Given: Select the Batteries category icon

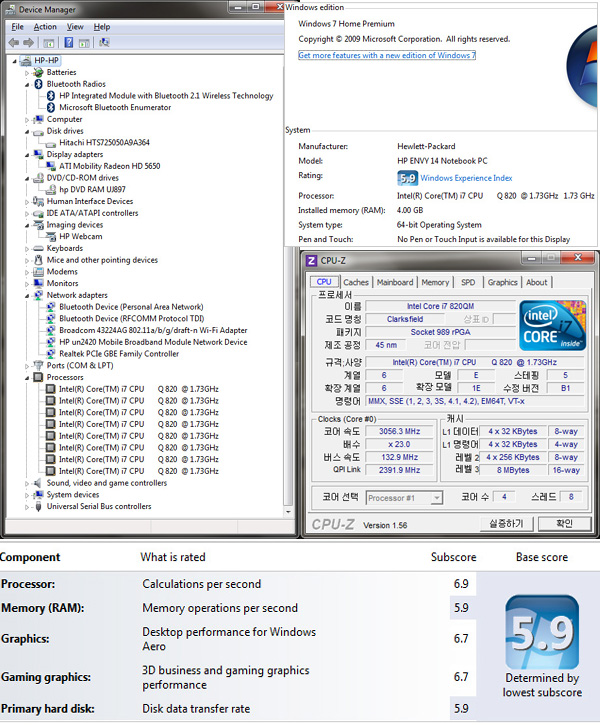Looking at the screenshot, I should click(x=39, y=72).
